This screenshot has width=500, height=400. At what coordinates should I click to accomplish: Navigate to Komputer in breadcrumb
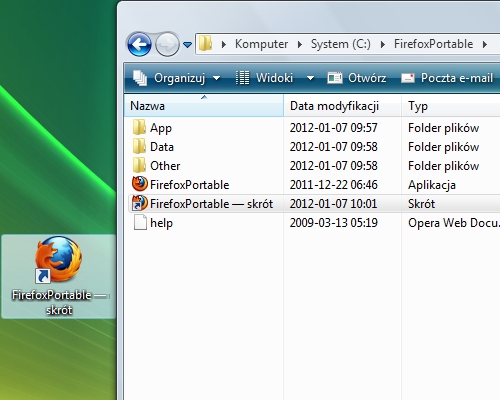[x=261, y=44]
